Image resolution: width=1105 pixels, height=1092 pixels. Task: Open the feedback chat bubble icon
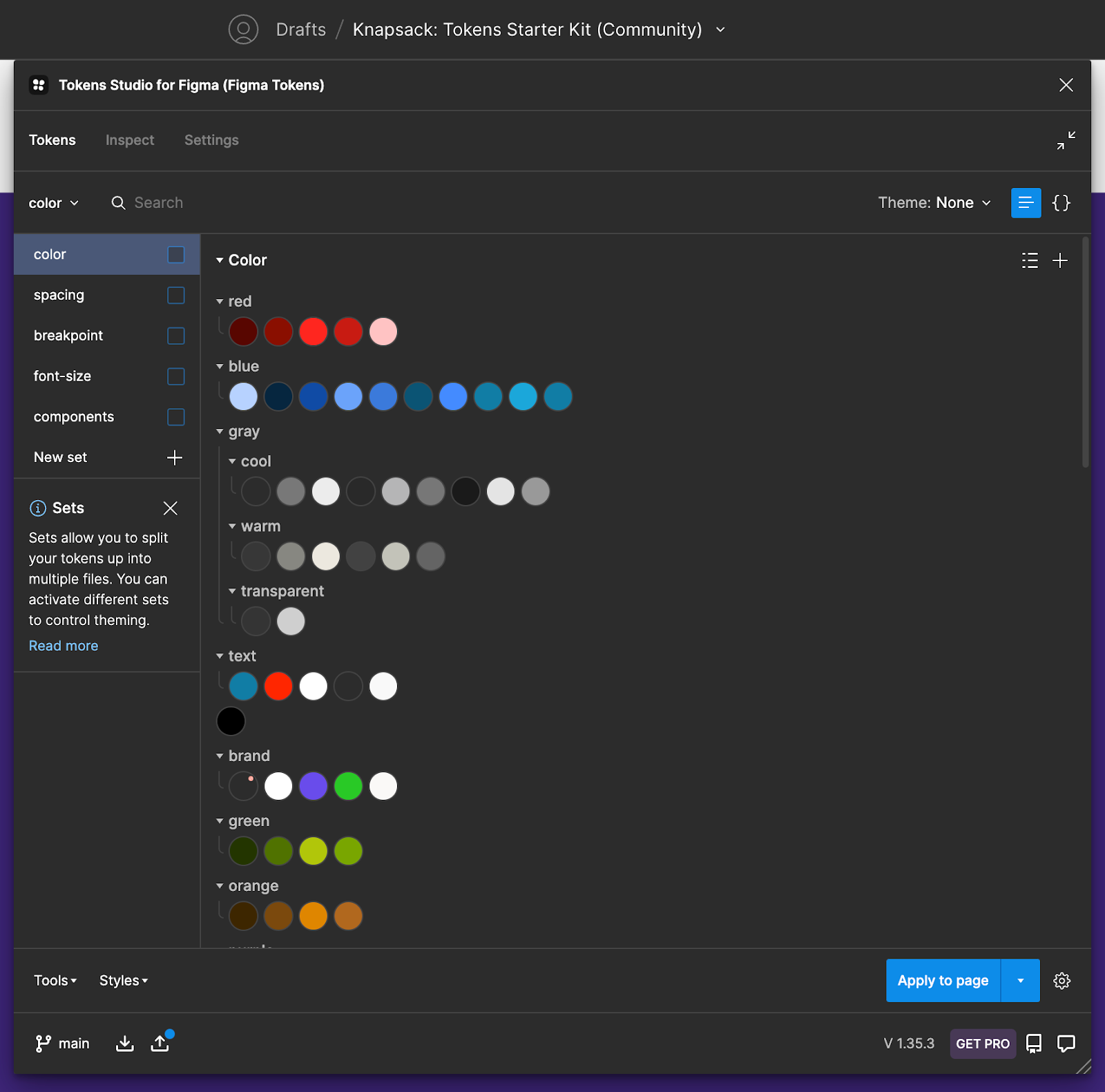[x=1066, y=1043]
